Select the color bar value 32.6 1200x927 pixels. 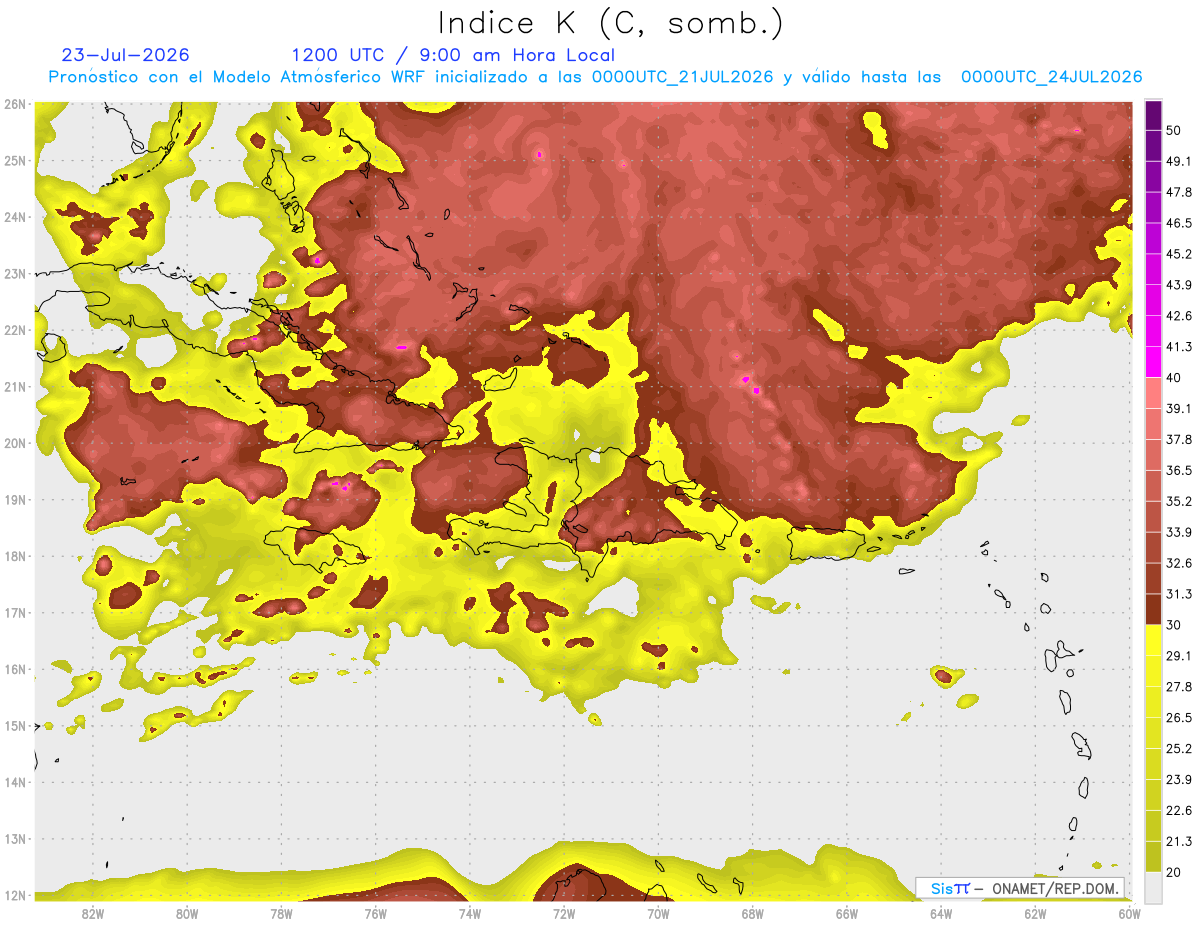[x=1178, y=563]
